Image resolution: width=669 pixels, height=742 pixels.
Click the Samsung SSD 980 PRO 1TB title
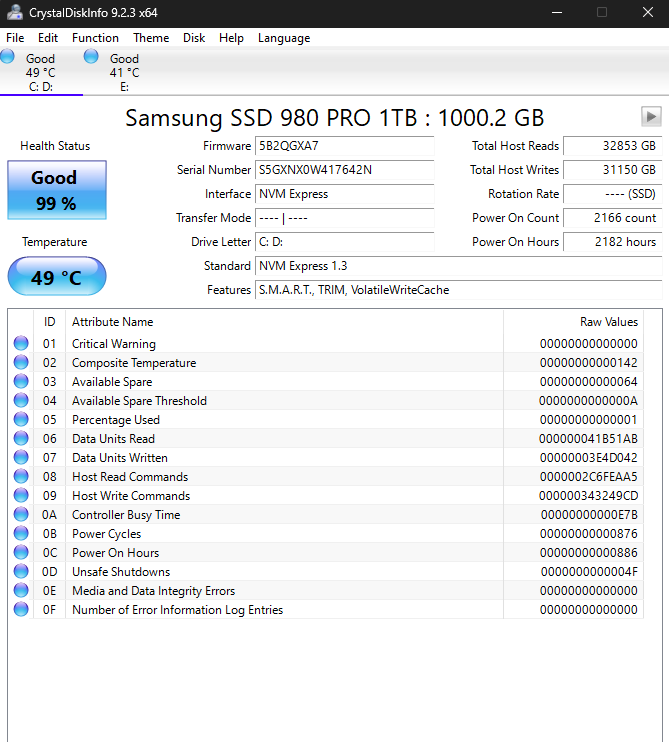[334, 118]
